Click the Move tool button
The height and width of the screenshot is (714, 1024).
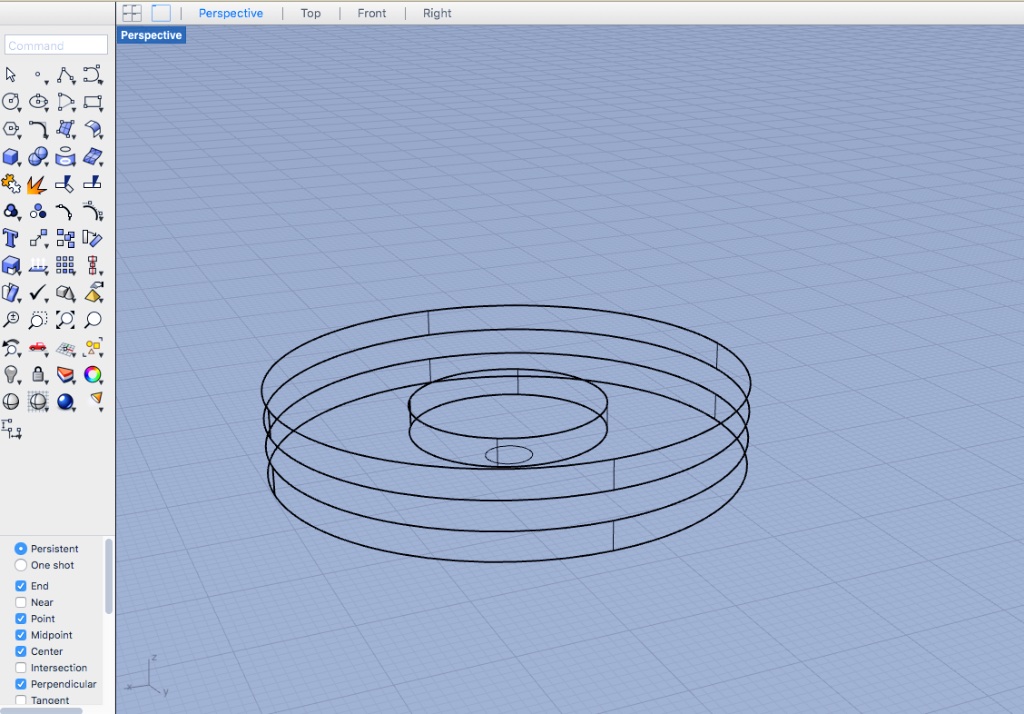click(x=38, y=238)
